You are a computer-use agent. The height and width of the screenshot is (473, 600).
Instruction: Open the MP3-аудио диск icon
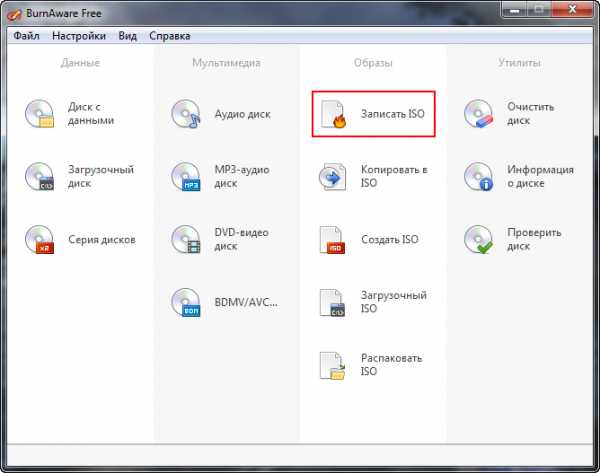point(186,176)
